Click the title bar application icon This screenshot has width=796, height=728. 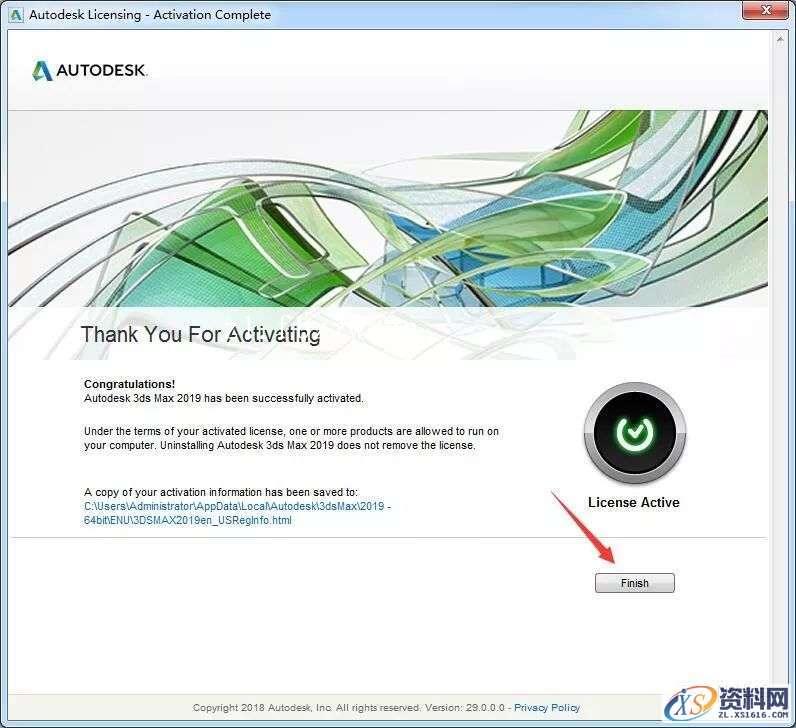[15, 15]
